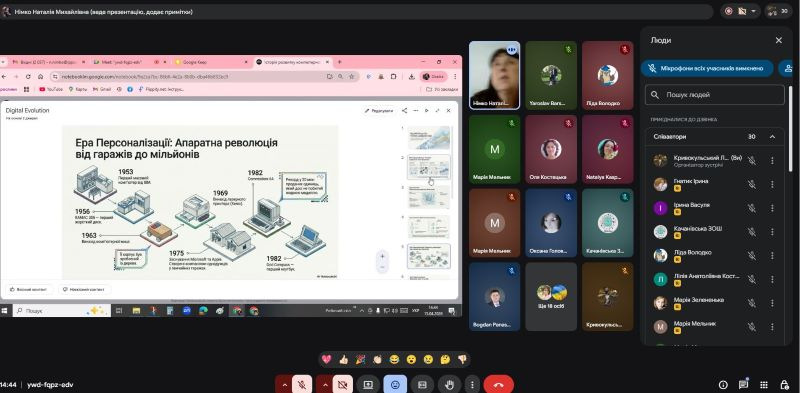Toggle captions in the bottom toolbar
800x393 pixels.
[x=422, y=385]
